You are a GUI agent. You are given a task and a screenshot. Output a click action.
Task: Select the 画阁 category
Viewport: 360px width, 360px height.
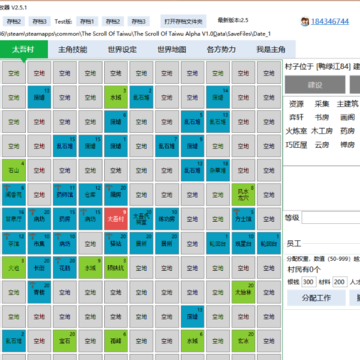click(x=348, y=117)
